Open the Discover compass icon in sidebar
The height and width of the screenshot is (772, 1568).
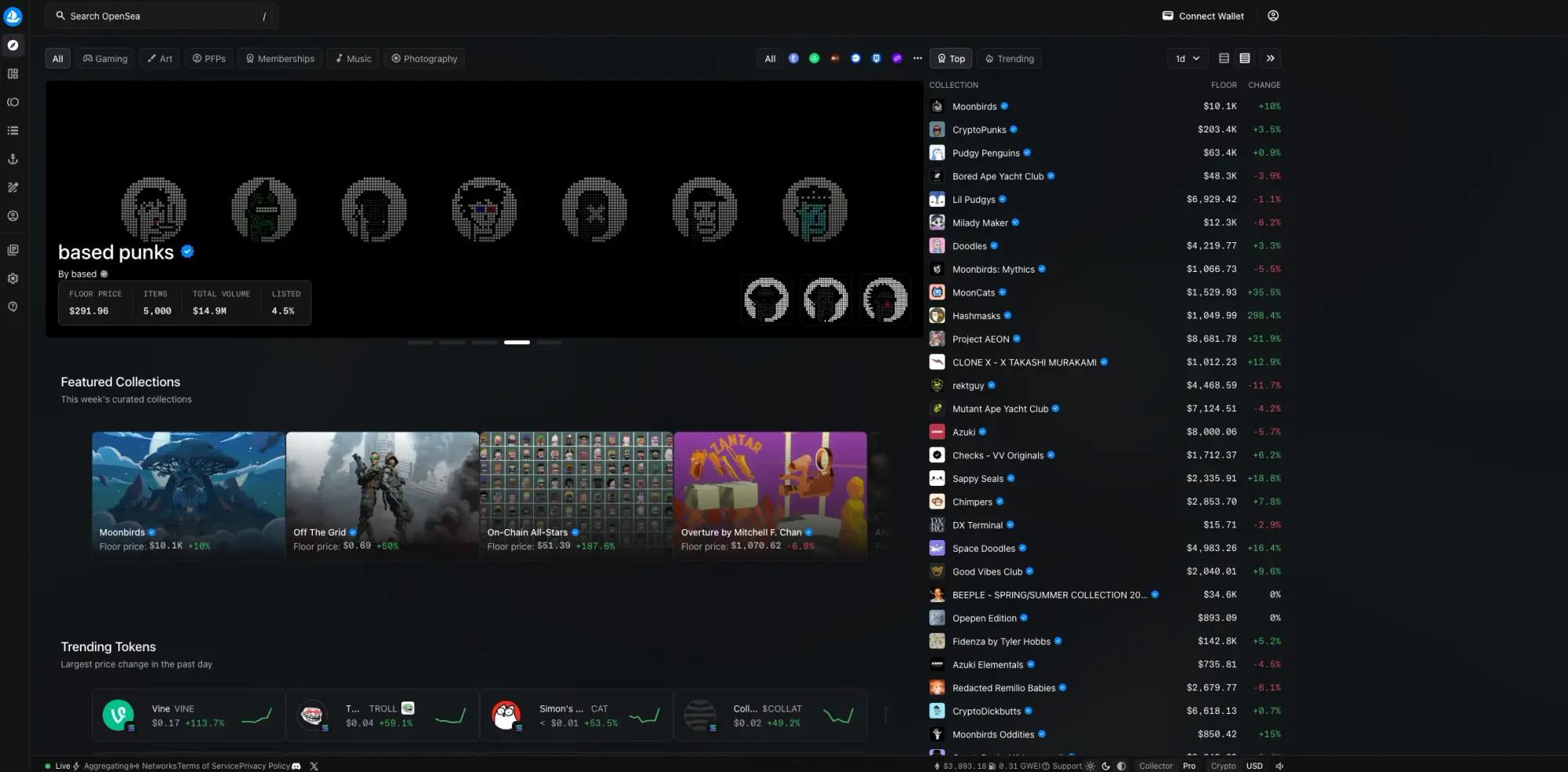pos(13,45)
